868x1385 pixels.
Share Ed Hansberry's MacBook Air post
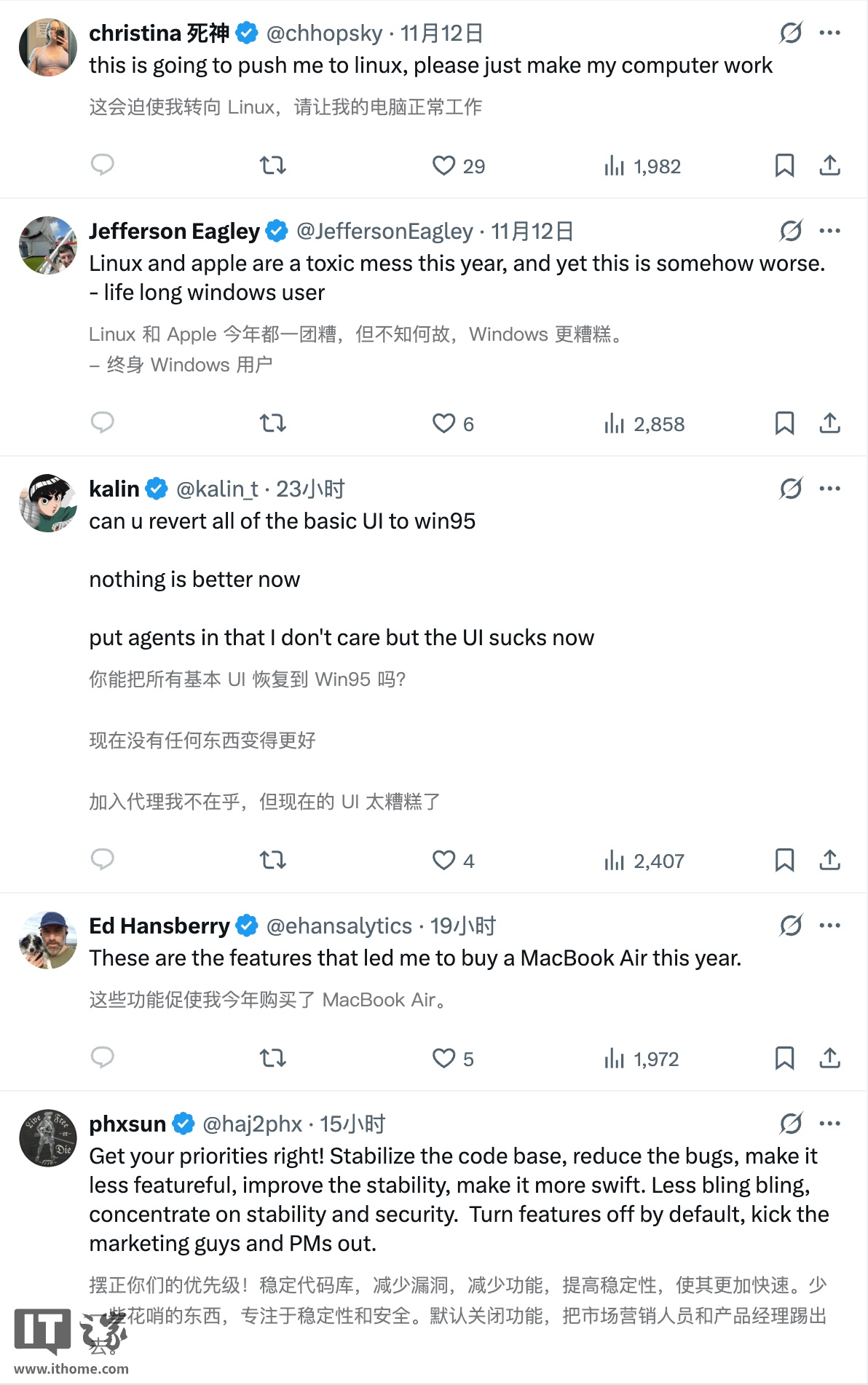[829, 1059]
